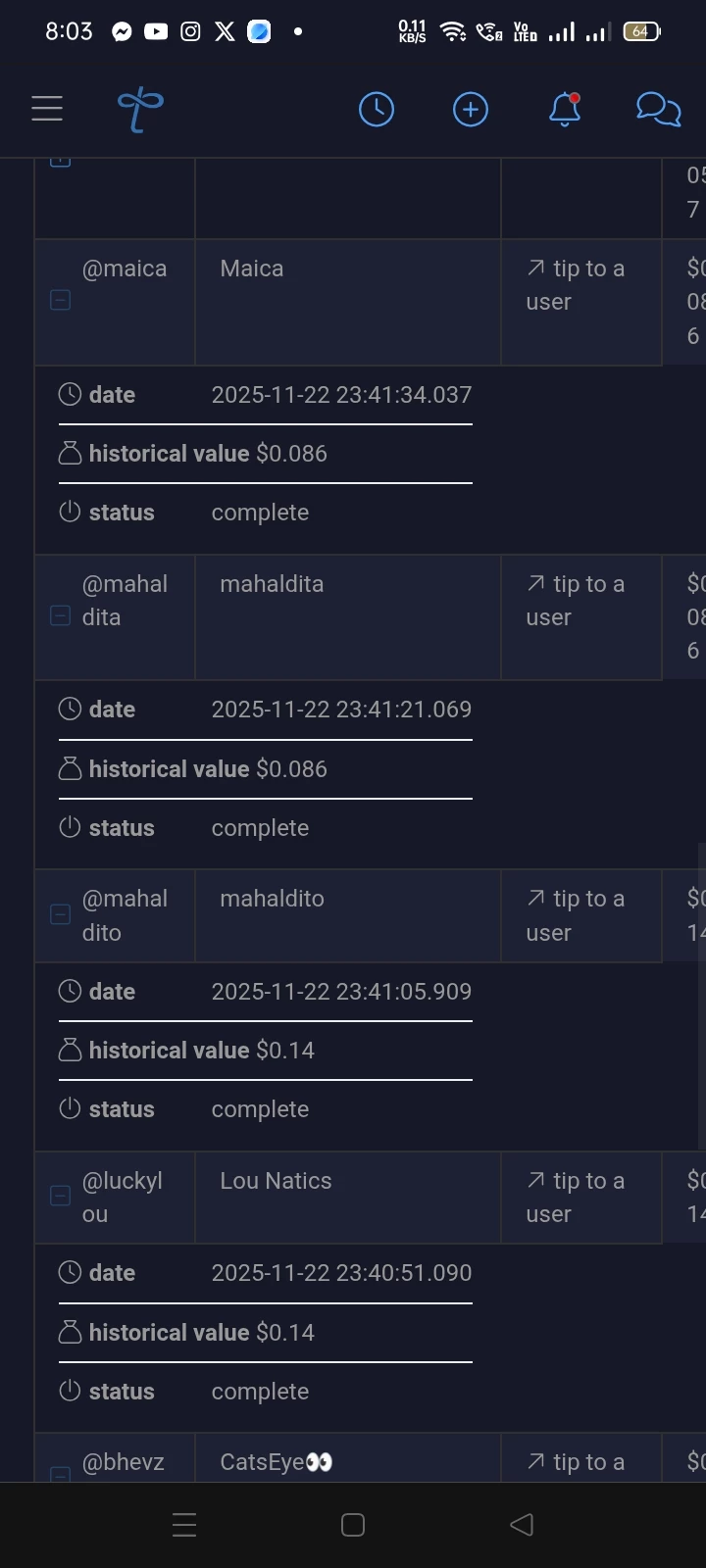Open the chat bubbles icon
The height and width of the screenshot is (1568, 706).
[659, 109]
